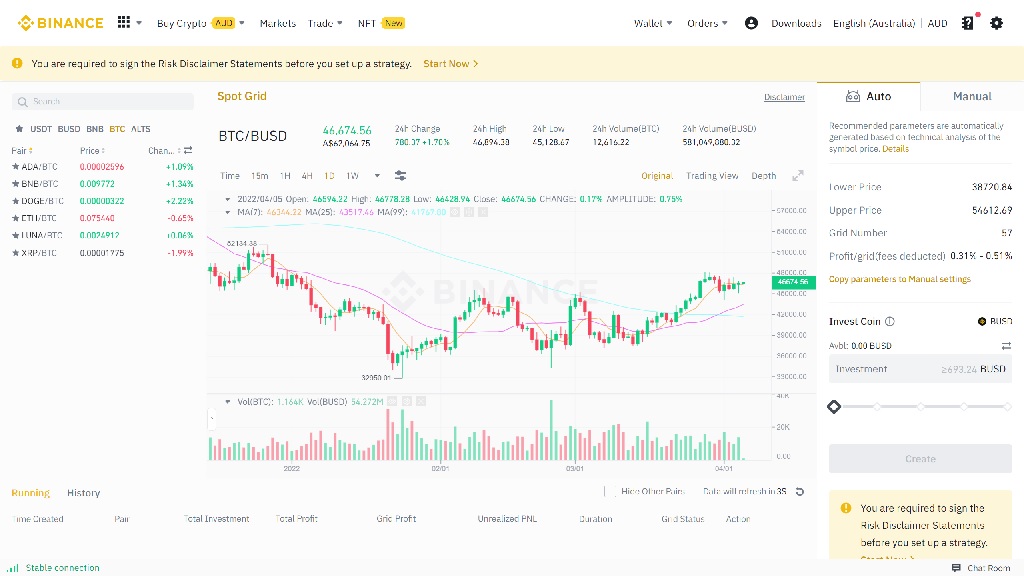Open the settings gear icon in header
This screenshot has width=1024, height=576.
tap(996, 24)
